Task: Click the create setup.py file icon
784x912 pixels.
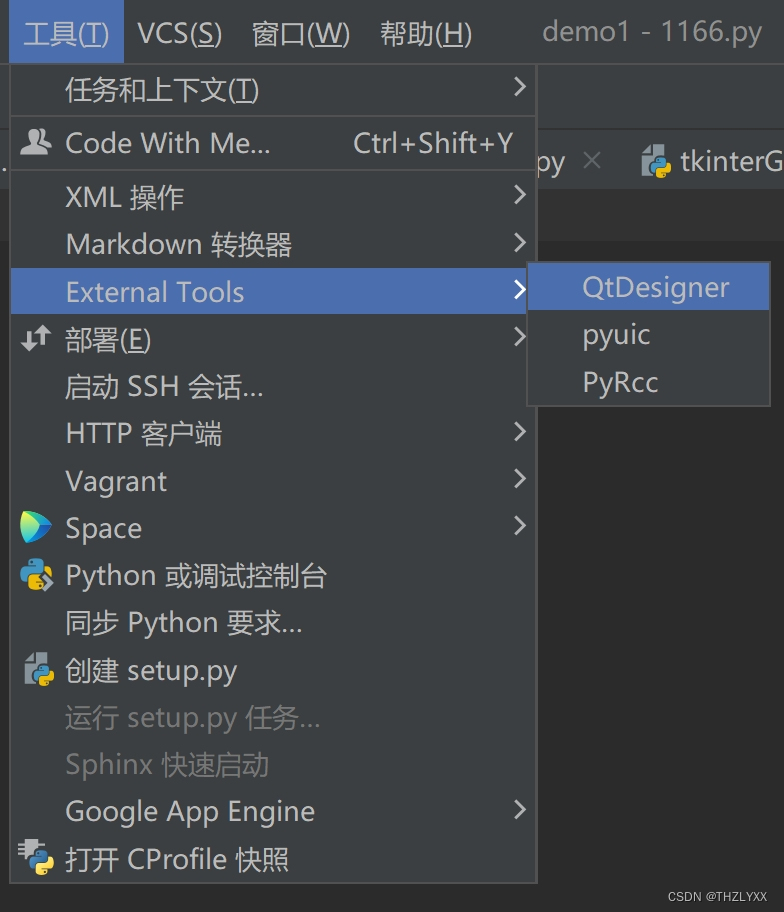Action: pyautogui.click(x=38, y=669)
